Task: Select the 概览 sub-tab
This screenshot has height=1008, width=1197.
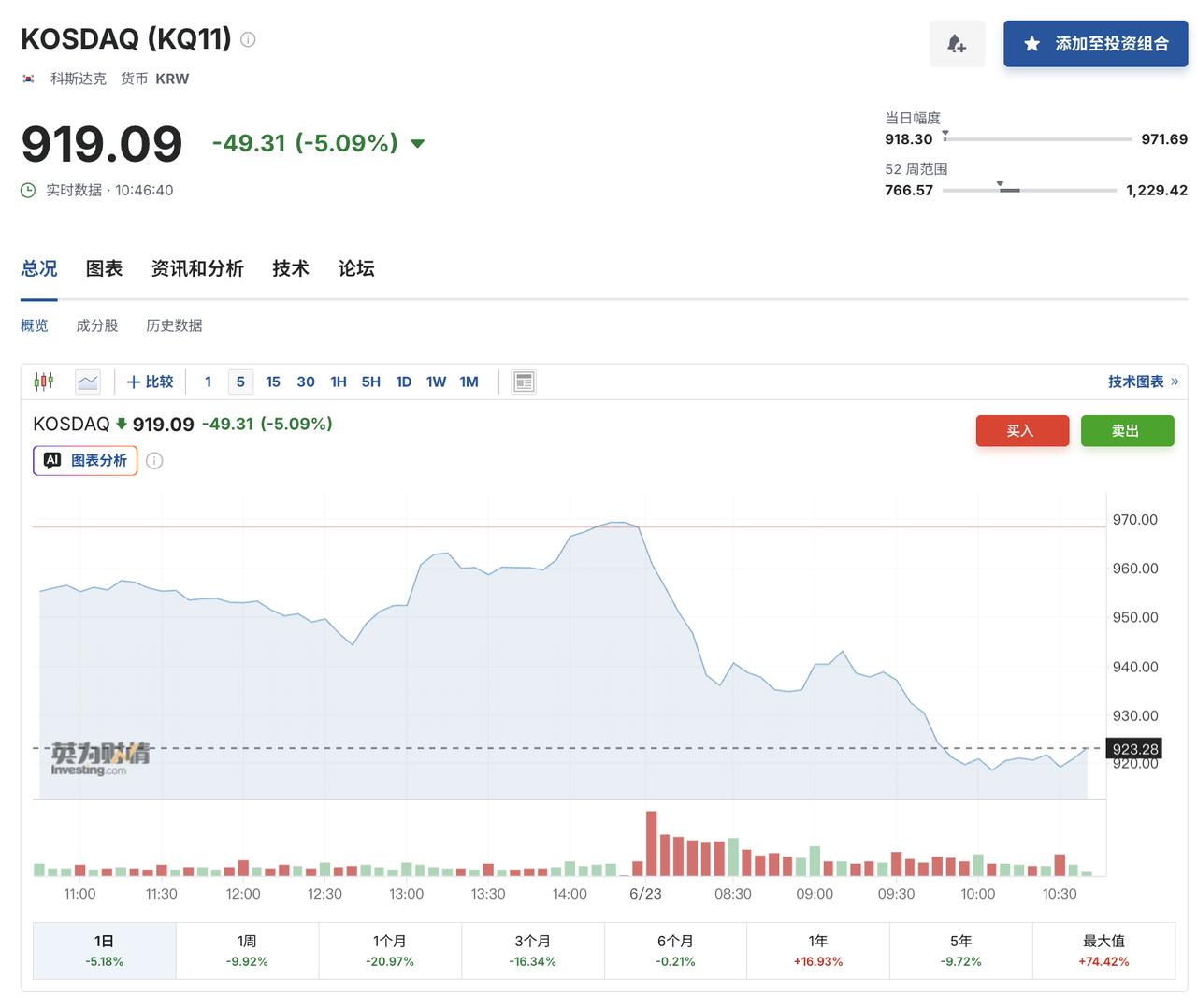Action: pyautogui.click(x=35, y=325)
